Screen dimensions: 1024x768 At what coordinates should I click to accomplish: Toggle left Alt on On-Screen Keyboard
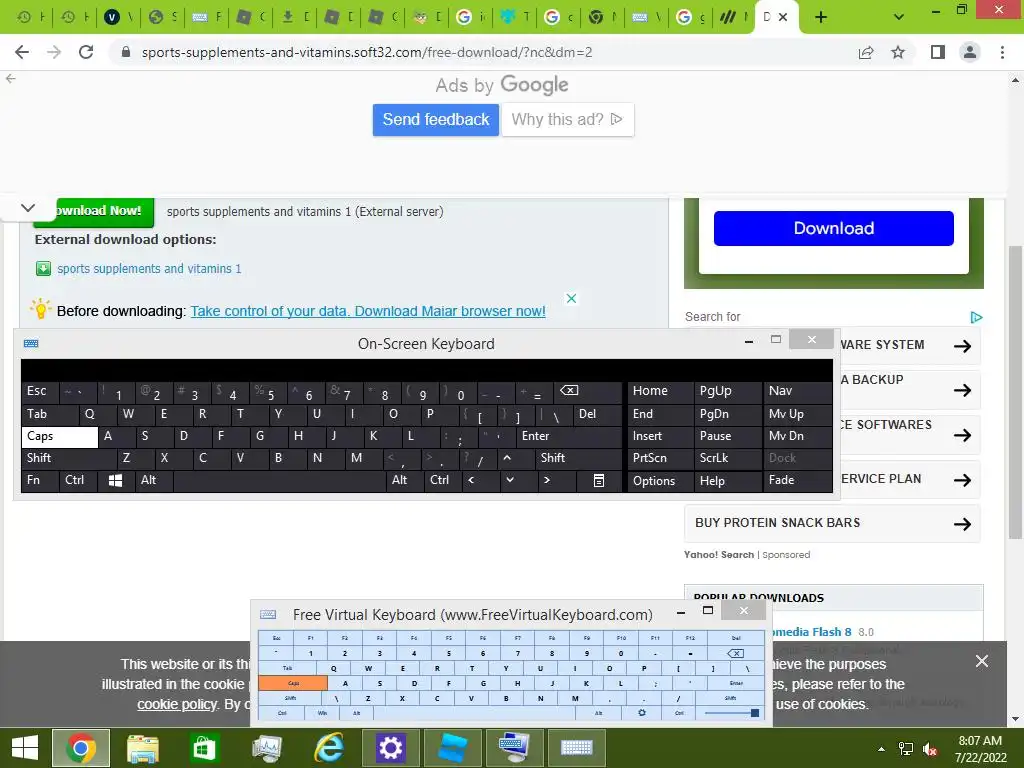(x=153, y=481)
